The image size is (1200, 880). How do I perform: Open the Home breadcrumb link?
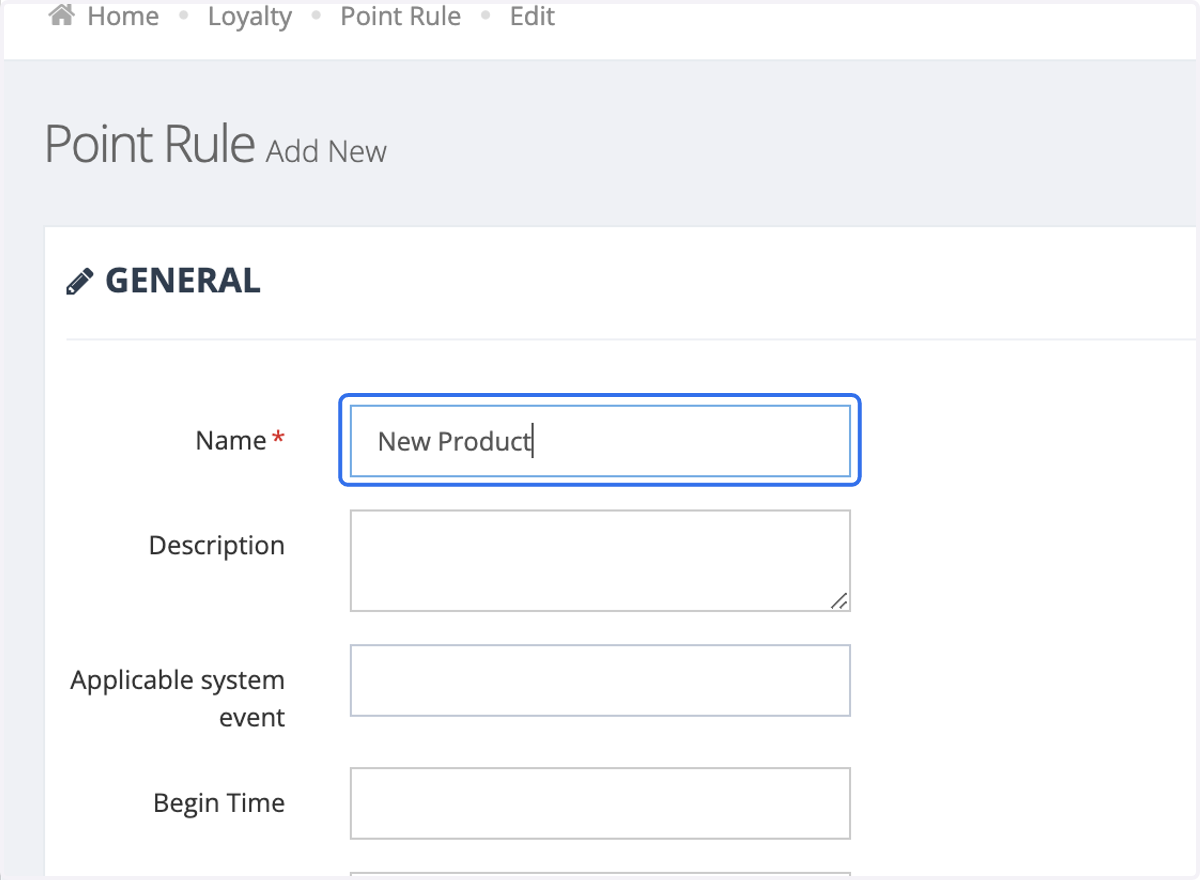tap(123, 17)
